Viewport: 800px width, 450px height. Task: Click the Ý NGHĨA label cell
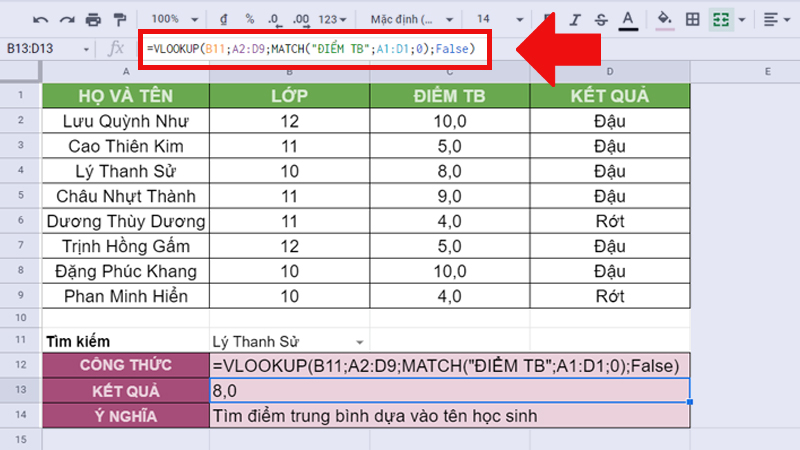point(126,416)
